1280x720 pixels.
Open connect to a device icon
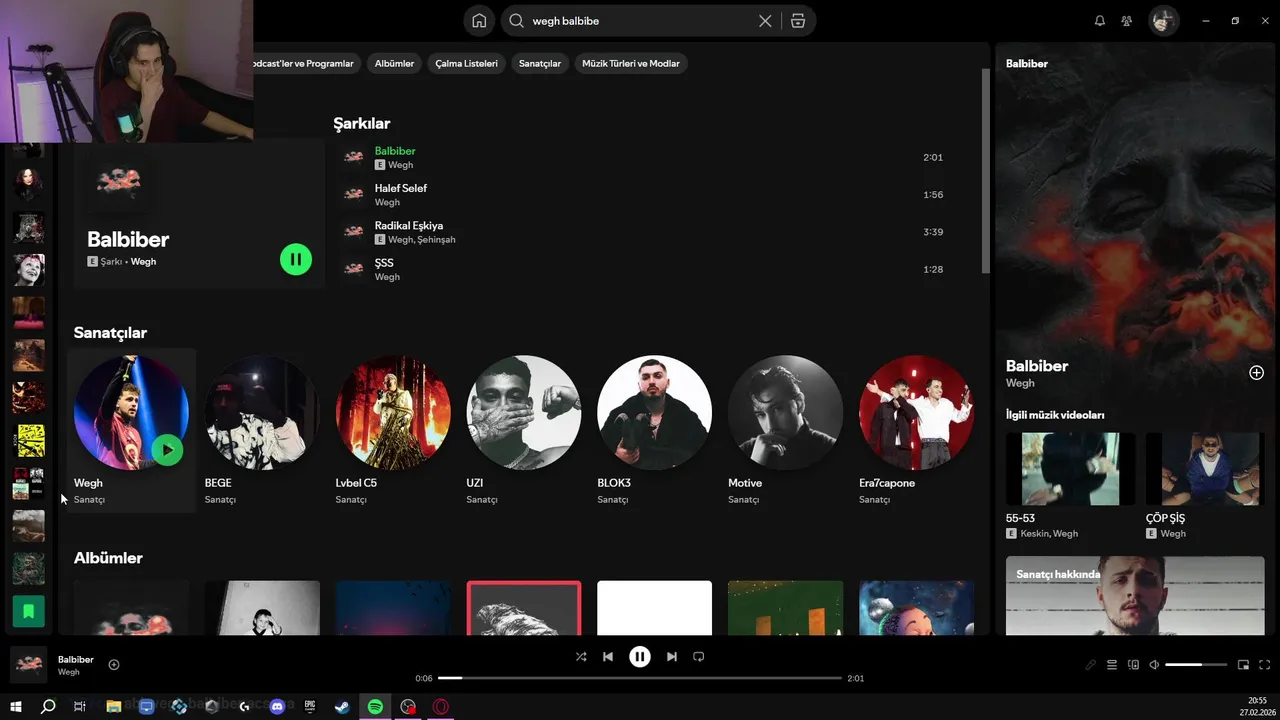tap(1133, 665)
